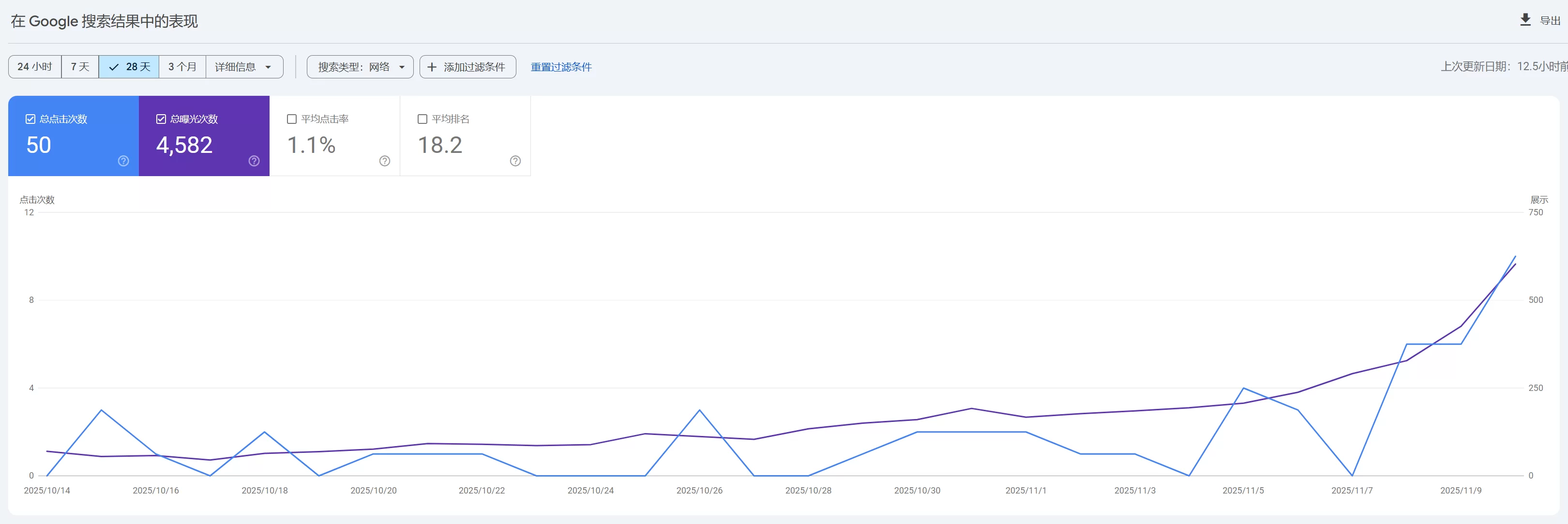This screenshot has width=1568, height=524.
Task: Expand the 详细信息 date dropdown
Action: click(244, 67)
